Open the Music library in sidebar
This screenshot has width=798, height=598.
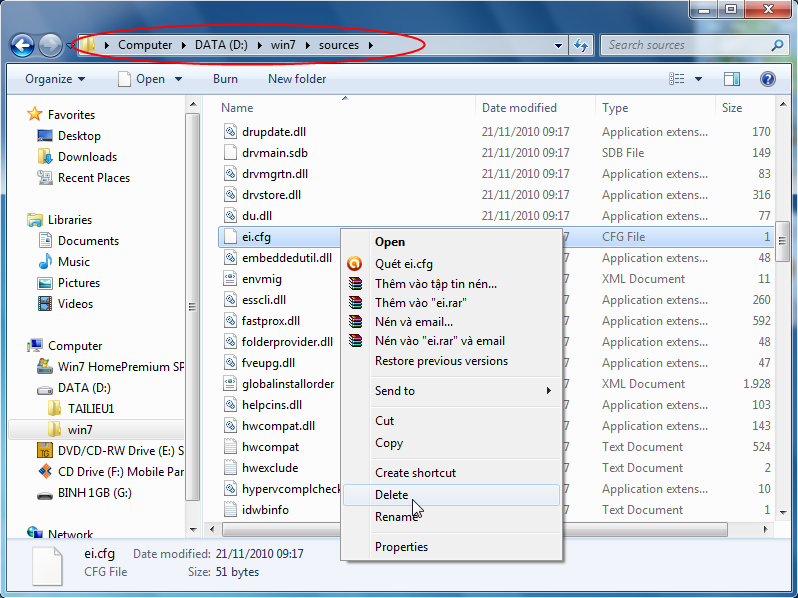pyautogui.click(x=73, y=262)
